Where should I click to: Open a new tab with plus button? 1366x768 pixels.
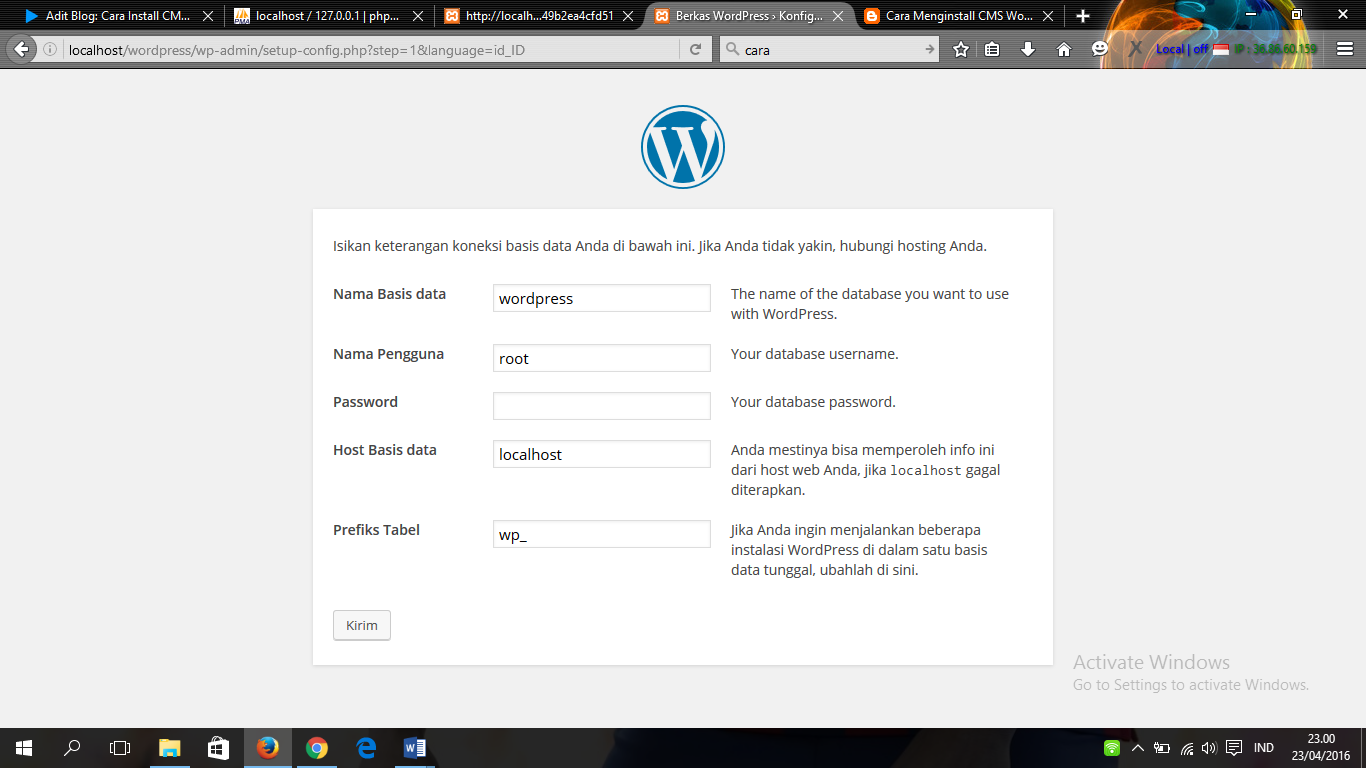coord(1083,16)
